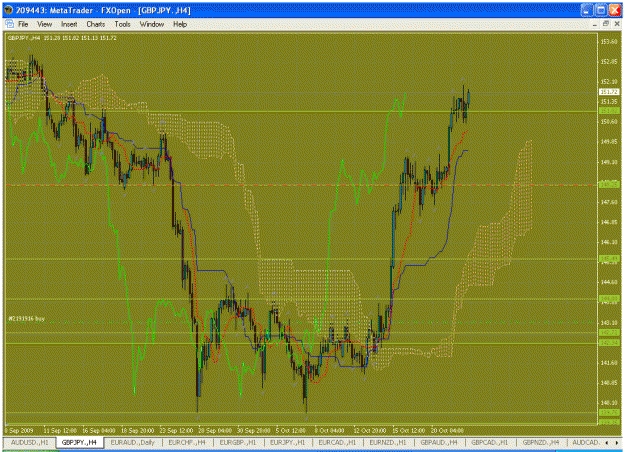Select the GBPJPY.,H4 chart tab
Viewport: 625px width, 452px height.
[79, 442]
